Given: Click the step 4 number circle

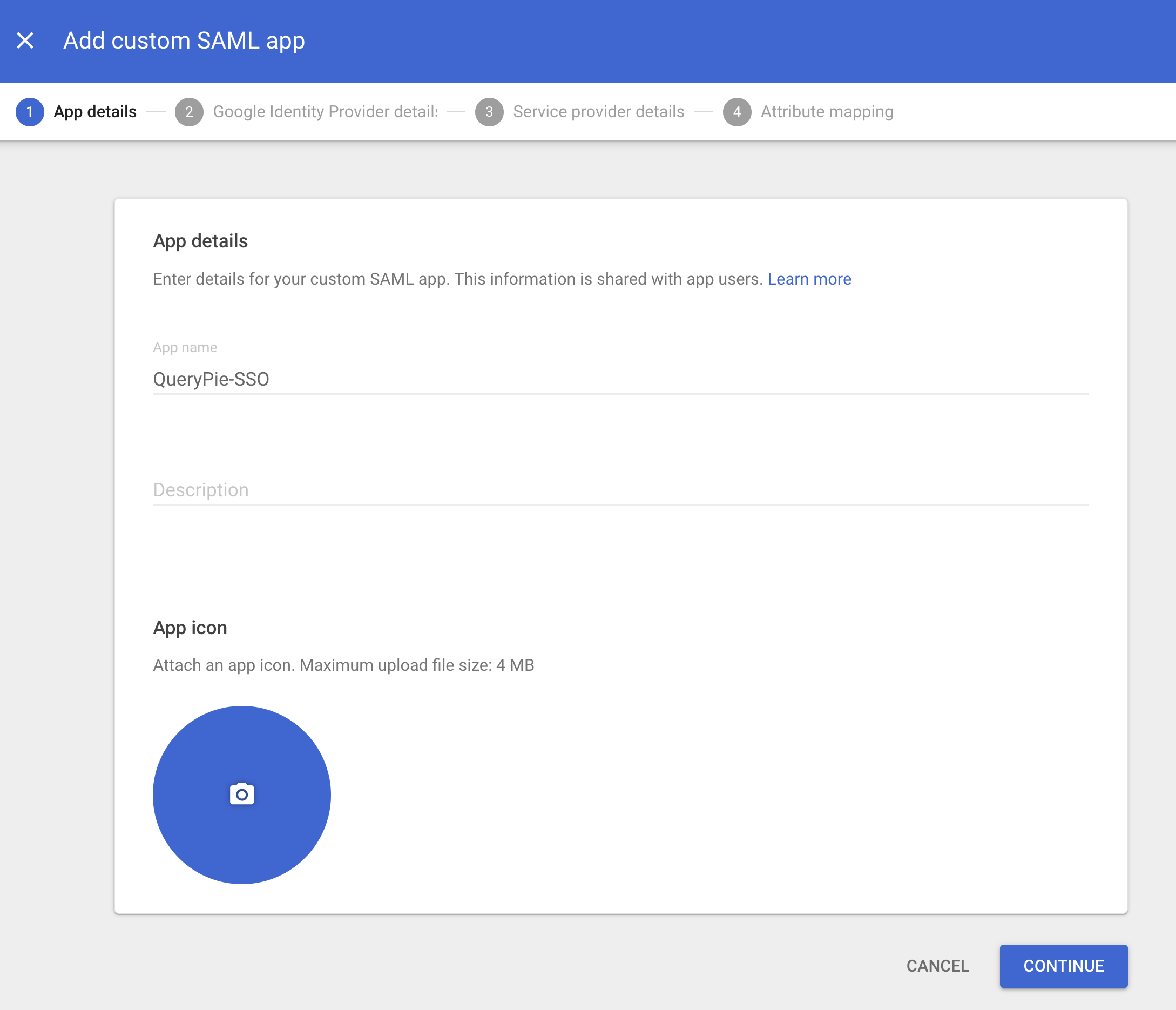Looking at the screenshot, I should tap(736, 112).
